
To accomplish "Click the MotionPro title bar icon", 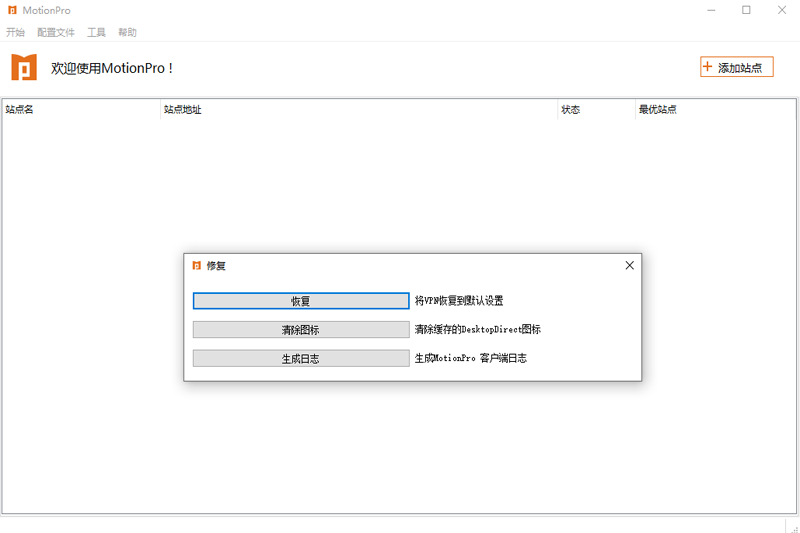I will (12, 10).
